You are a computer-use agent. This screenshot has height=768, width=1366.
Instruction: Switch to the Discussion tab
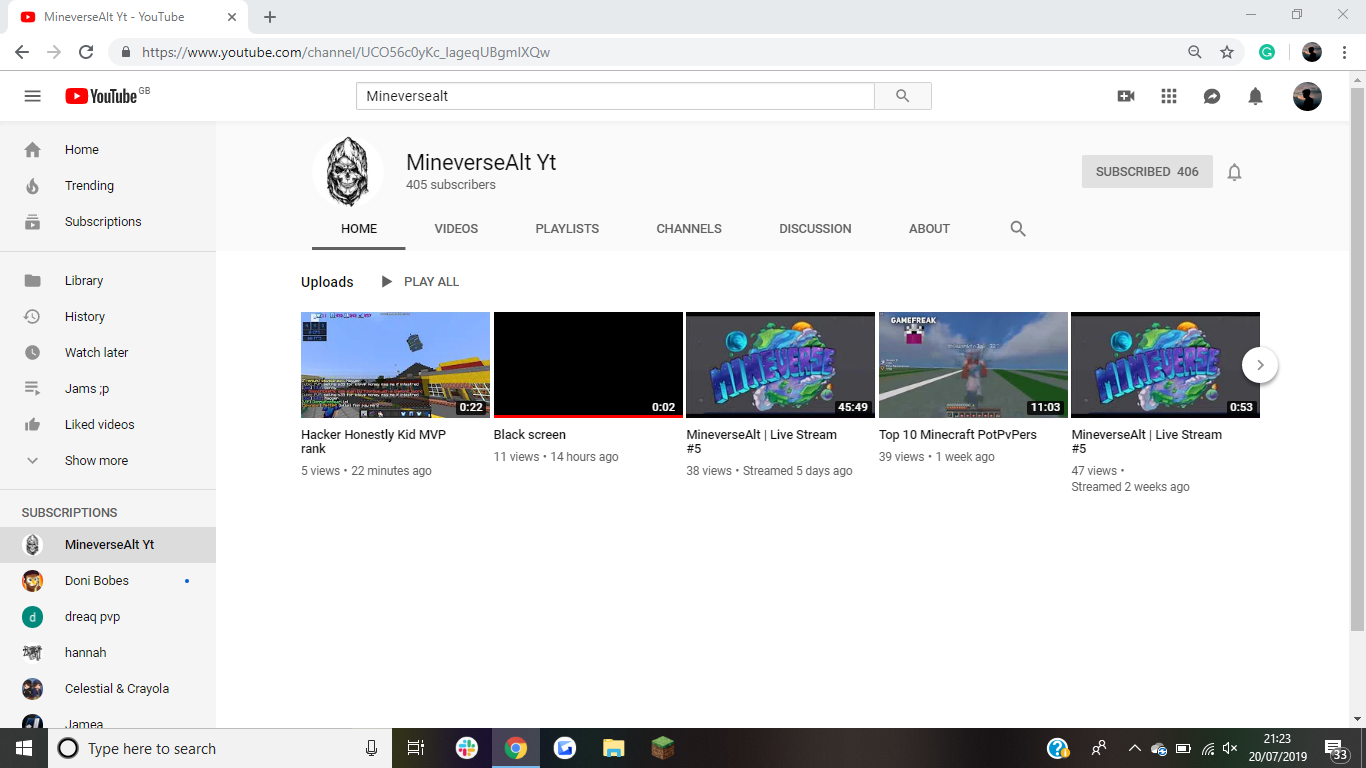(815, 229)
